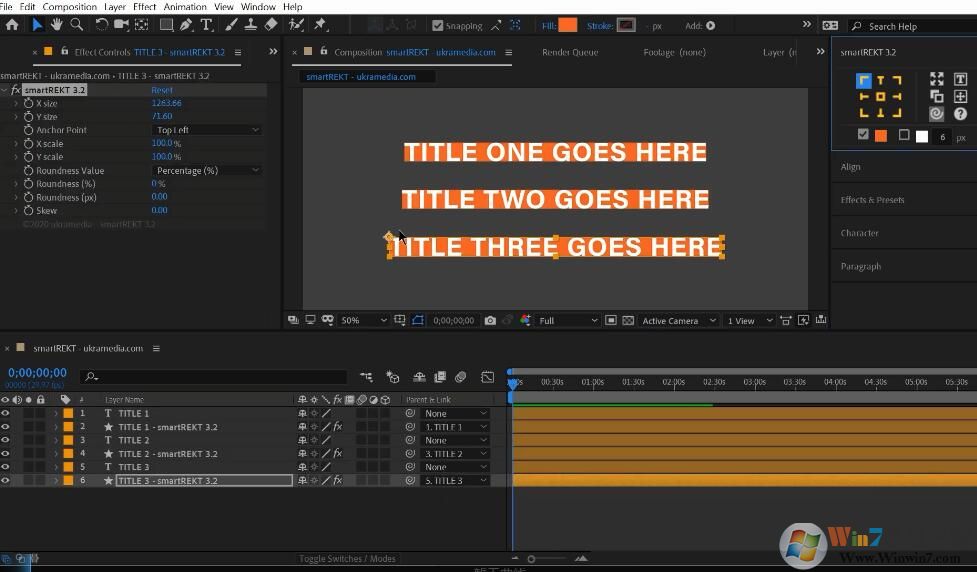Click Reset for smartREKT 3.2 effect
Viewport: 977px width, 572px height.
pyautogui.click(x=162, y=90)
